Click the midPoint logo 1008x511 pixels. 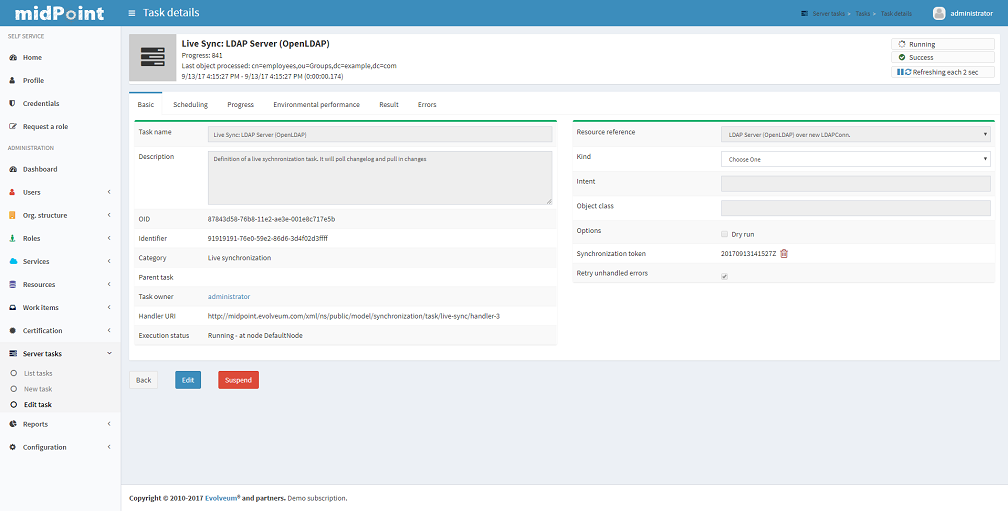[x=59, y=13]
